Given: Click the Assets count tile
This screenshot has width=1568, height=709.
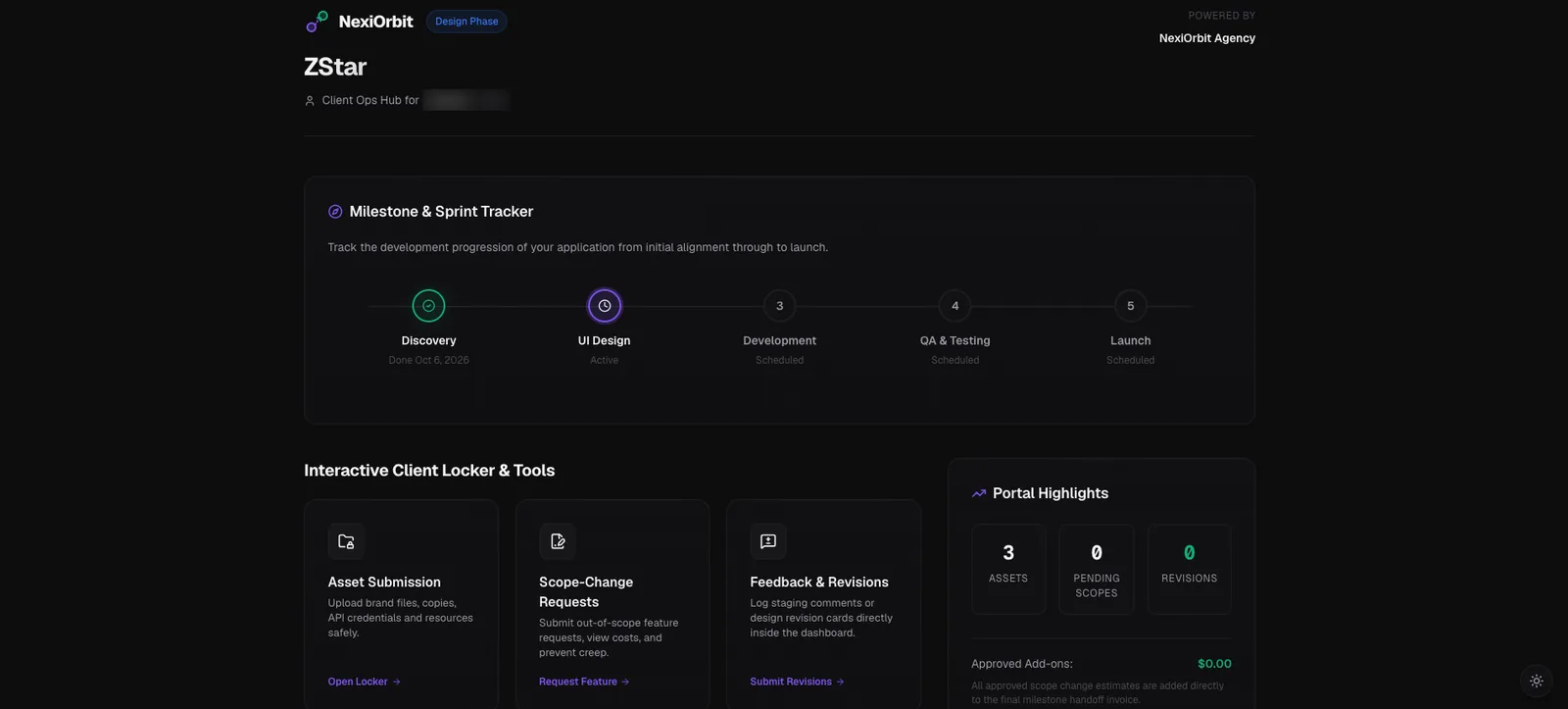Looking at the screenshot, I should [1008, 569].
